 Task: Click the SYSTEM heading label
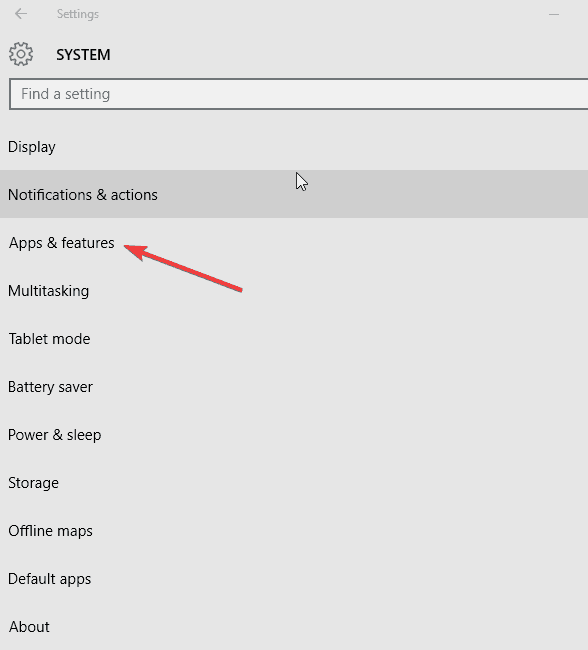click(83, 55)
